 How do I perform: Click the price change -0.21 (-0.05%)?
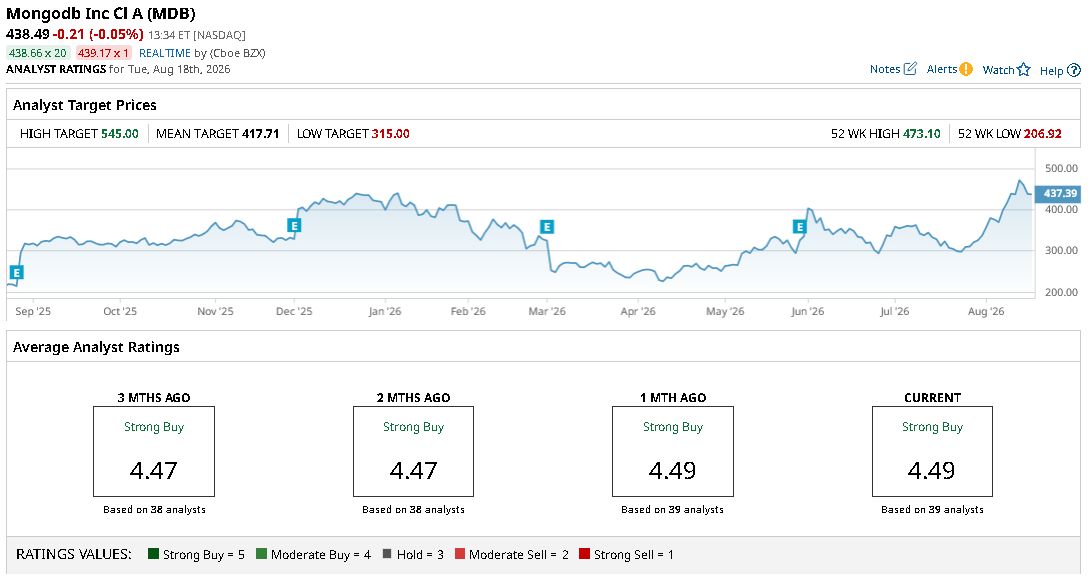tap(99, 34)
